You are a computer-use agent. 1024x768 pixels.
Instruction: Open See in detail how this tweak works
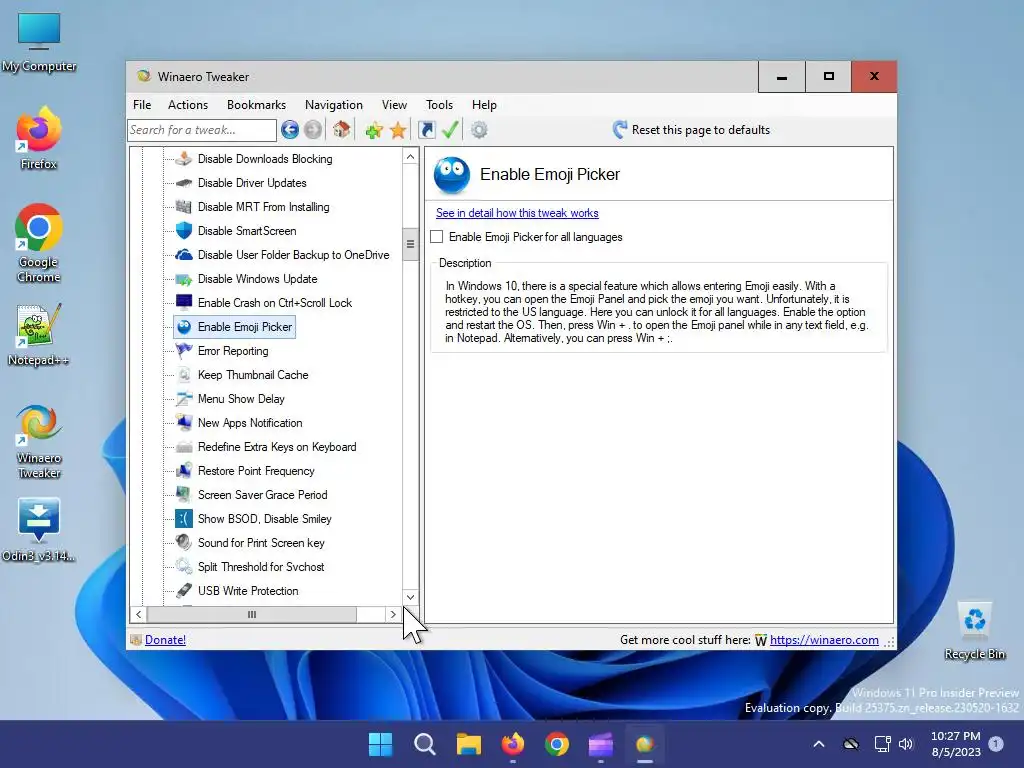click(x=517, y=213)
